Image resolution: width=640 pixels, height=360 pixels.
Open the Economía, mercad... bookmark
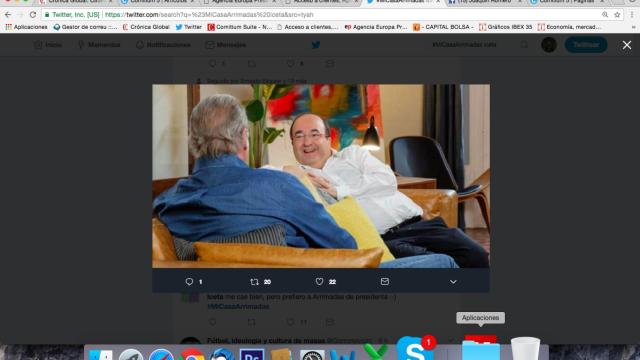click(x=569, y=27)
